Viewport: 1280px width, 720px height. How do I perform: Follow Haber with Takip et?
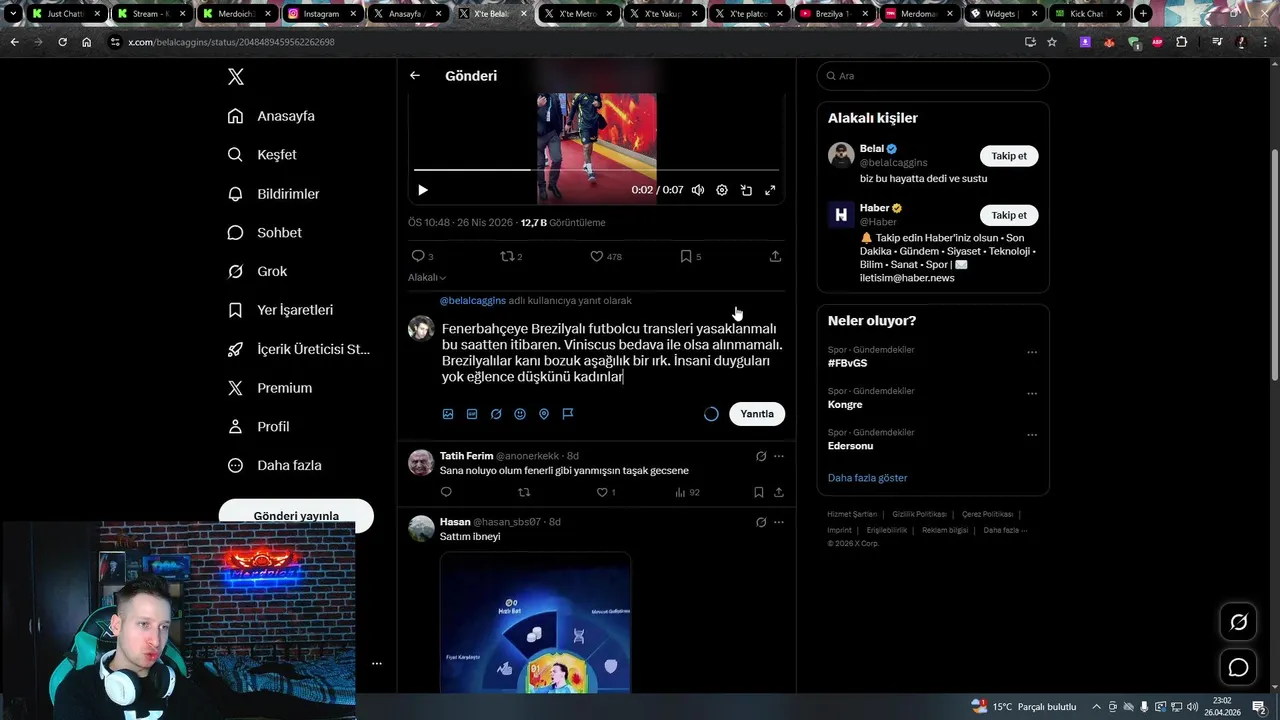click(x=1009, y=215)
